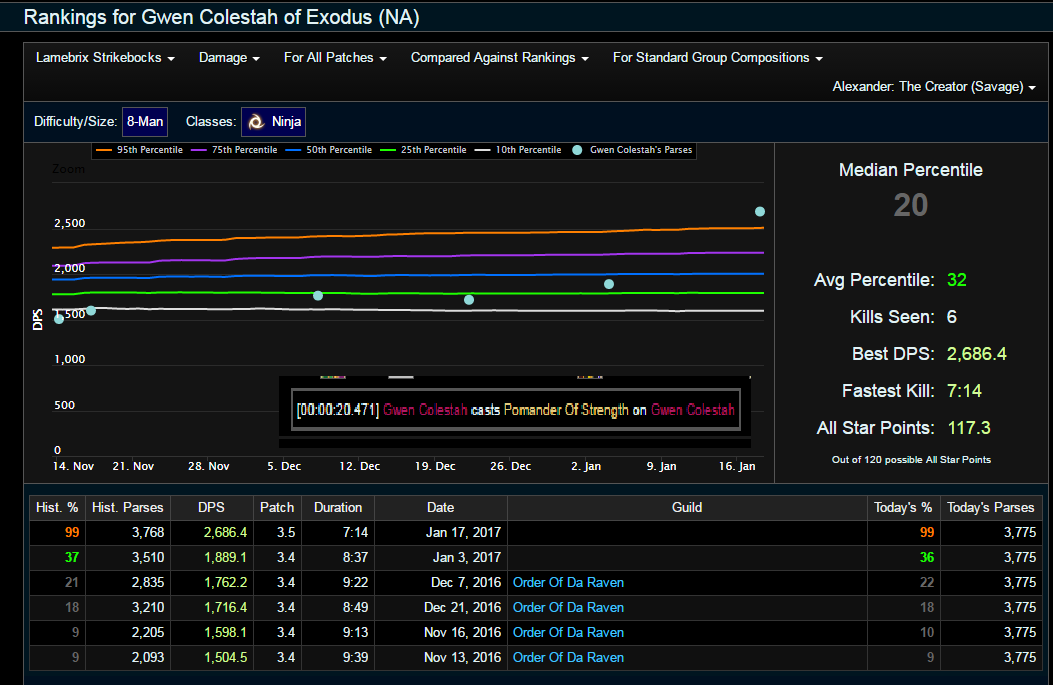Click the Jan 3 parse data point on the chart
This screenshot has width=1053, height=685.
(x=609, y=284)
